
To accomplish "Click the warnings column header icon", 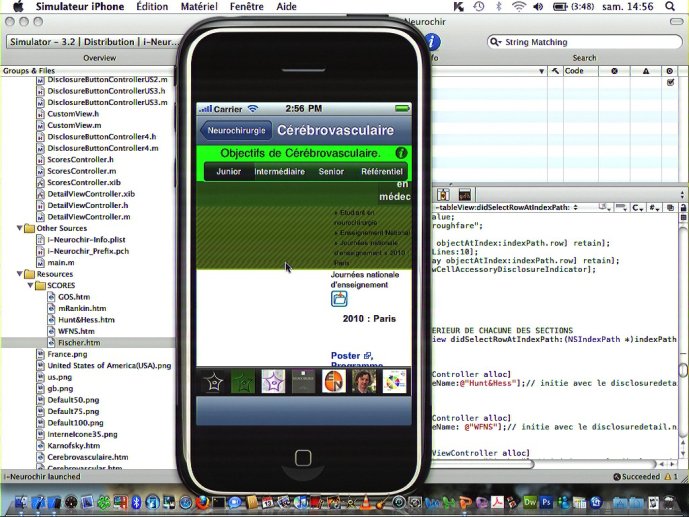I will pyautogui.click(x=646, y=71).
